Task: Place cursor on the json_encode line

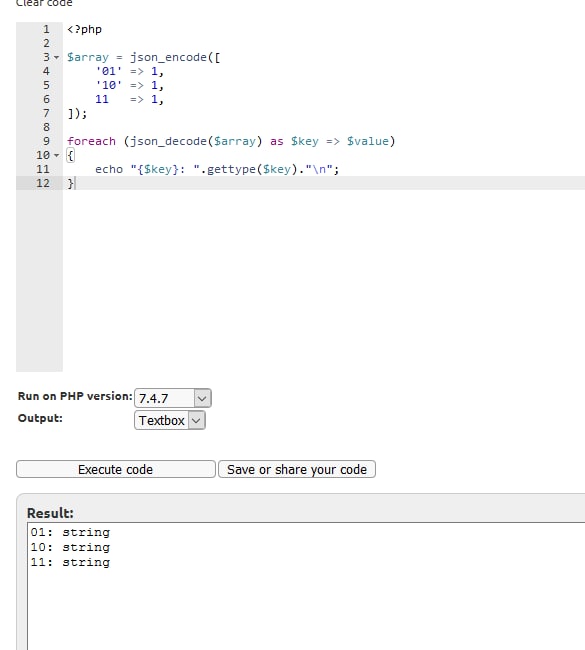Action: 143,57
